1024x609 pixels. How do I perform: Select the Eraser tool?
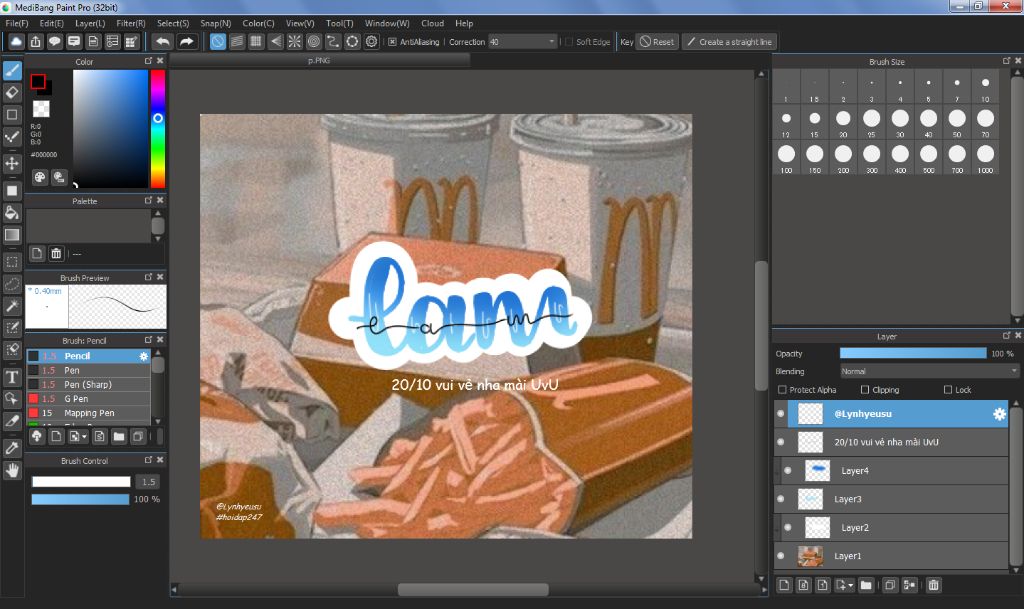12,93
